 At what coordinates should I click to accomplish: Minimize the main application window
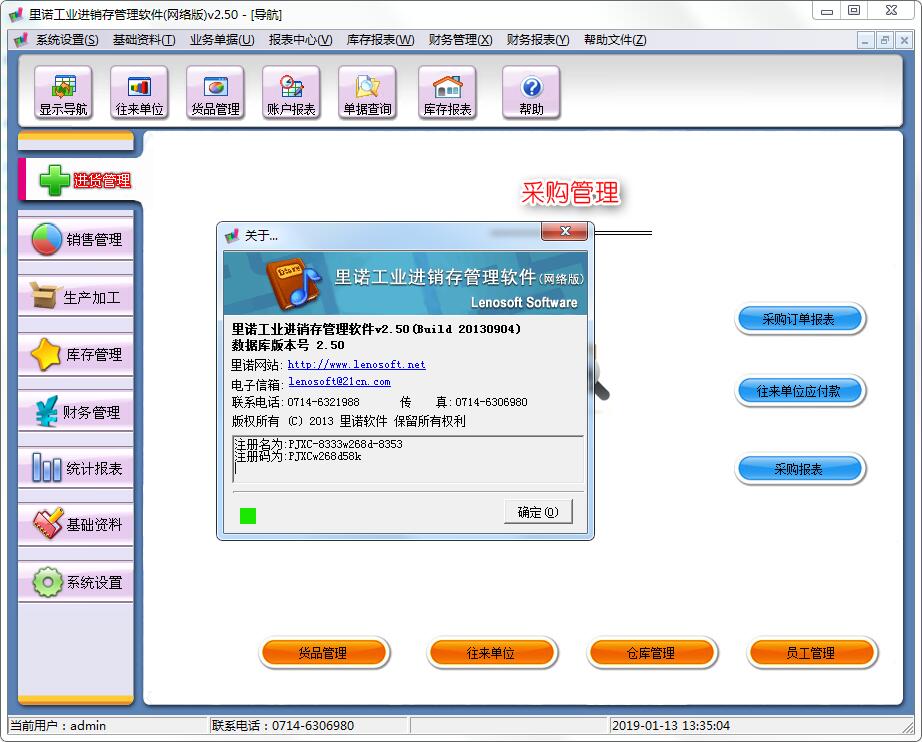pos(827,11)
